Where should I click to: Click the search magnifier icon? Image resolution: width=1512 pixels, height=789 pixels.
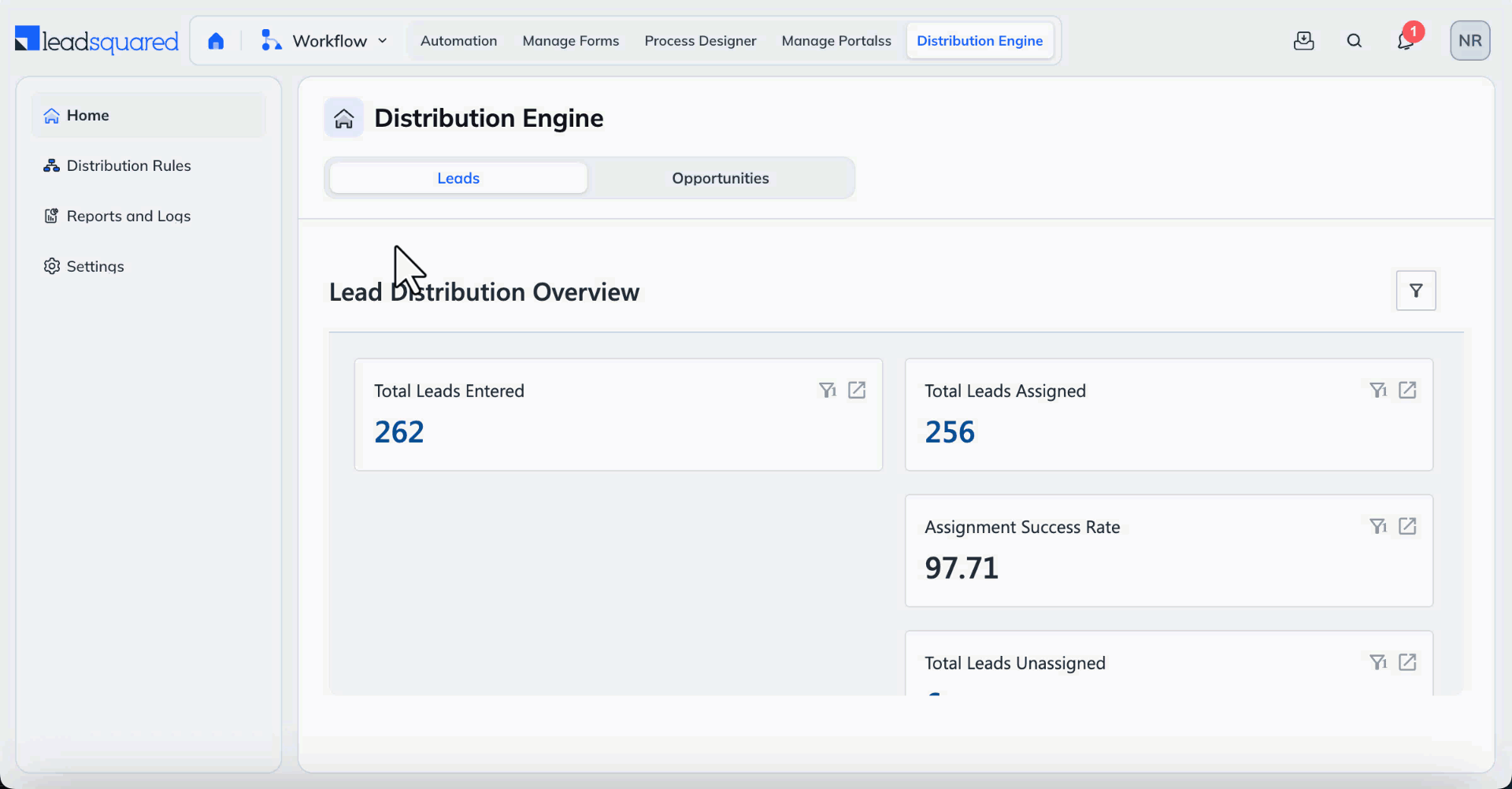(1354, 41)
